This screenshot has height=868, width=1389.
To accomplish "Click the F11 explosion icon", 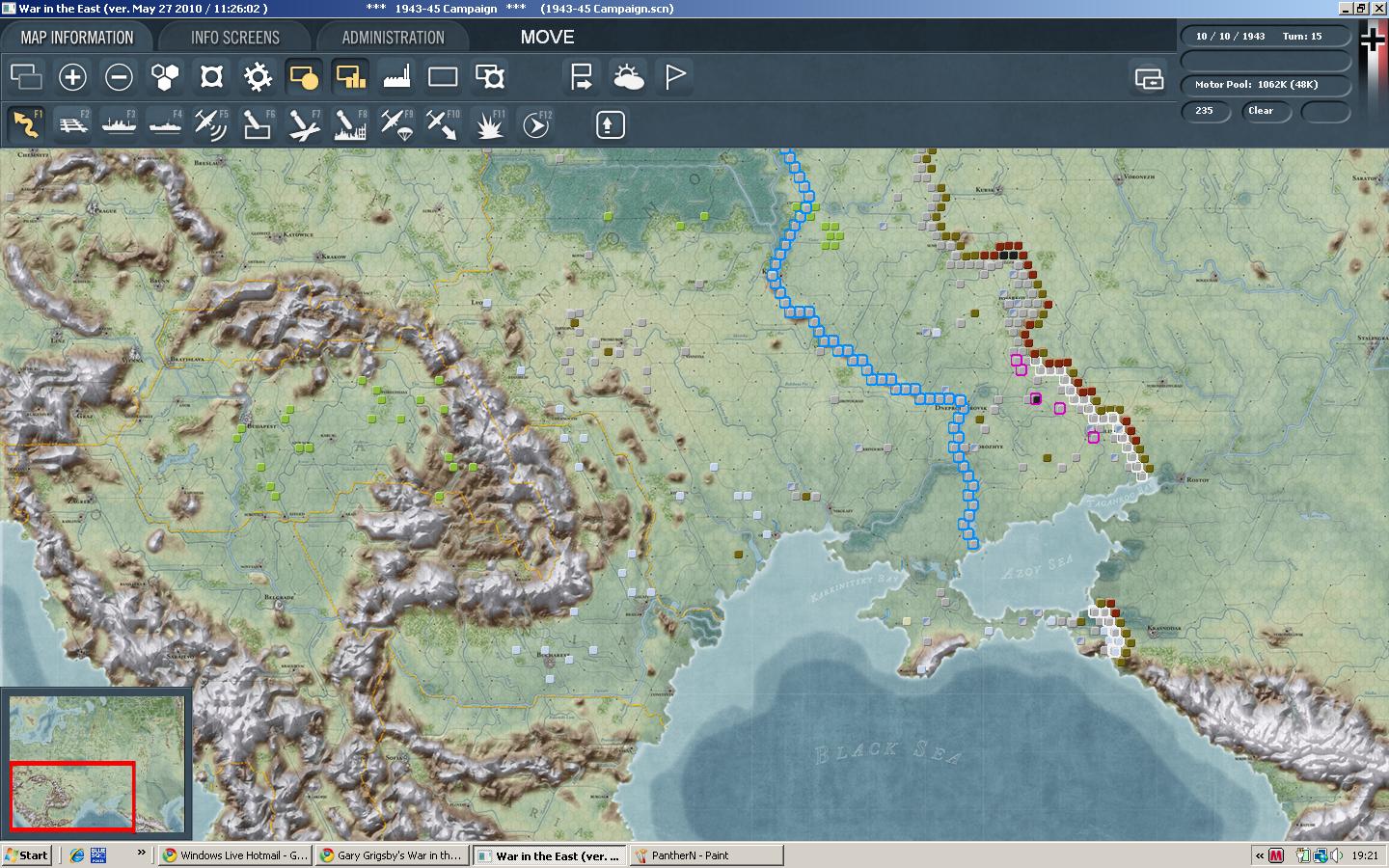I will pos(491,124).
